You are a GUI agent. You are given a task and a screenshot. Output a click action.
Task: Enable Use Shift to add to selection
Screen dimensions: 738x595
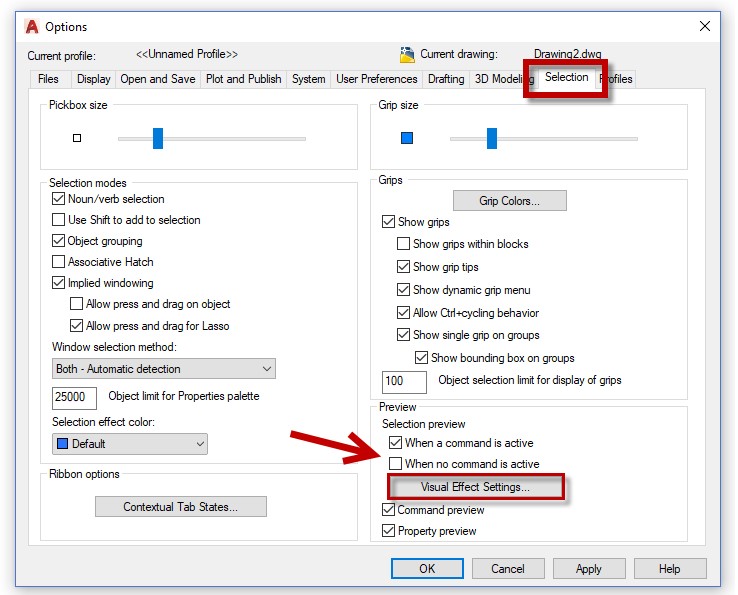click(58, 219)
